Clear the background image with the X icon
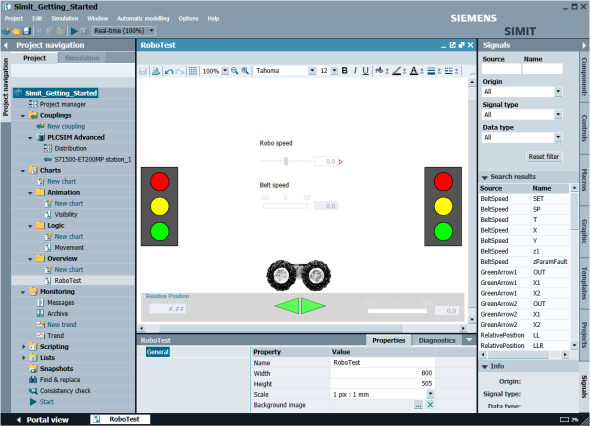 tap(430, 405)
